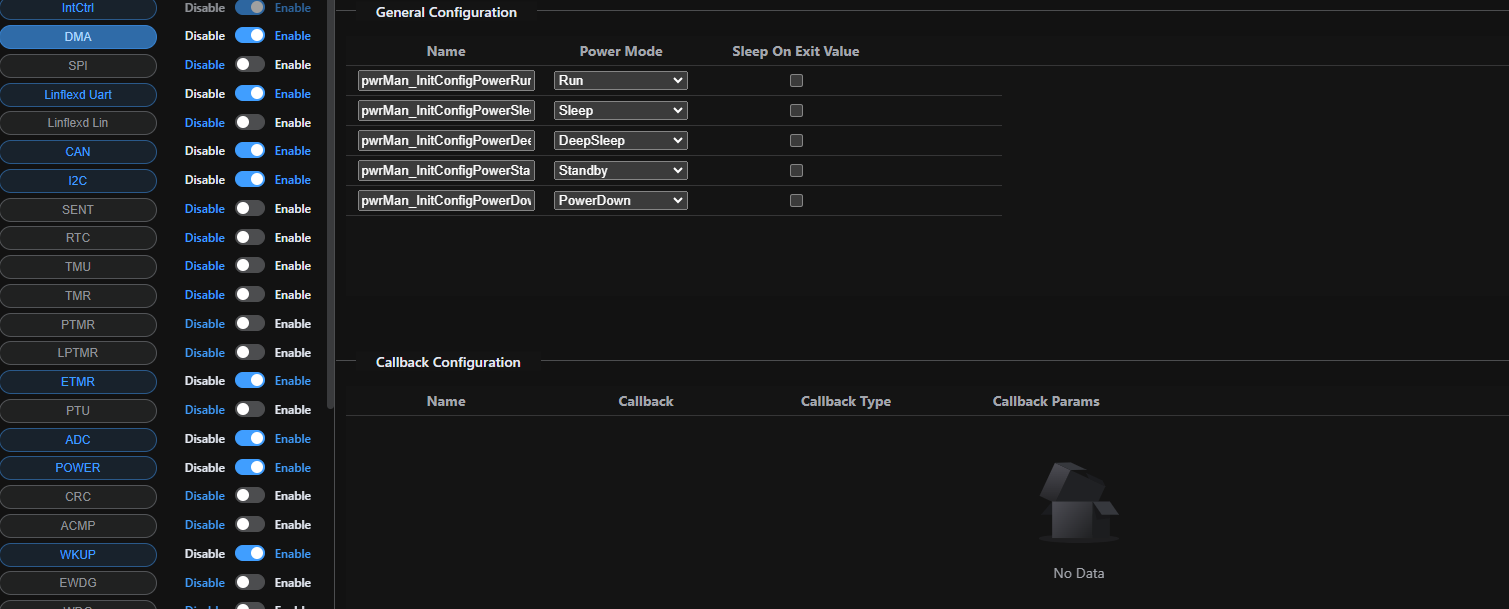
Task: Disable the ADC toggle switch
Action: pos(250,439)
